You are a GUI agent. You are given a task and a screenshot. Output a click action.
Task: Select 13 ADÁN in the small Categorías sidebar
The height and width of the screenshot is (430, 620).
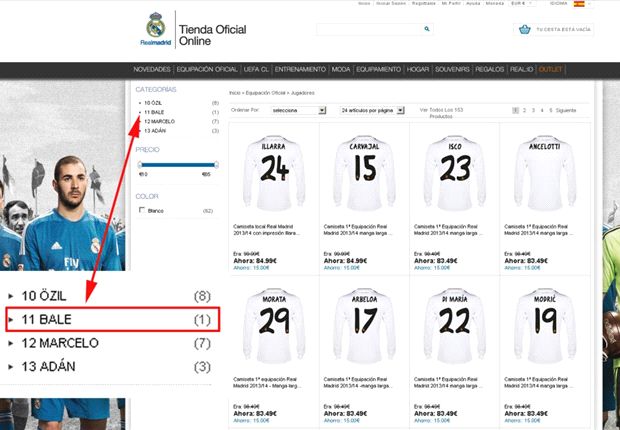click(155, 131)
